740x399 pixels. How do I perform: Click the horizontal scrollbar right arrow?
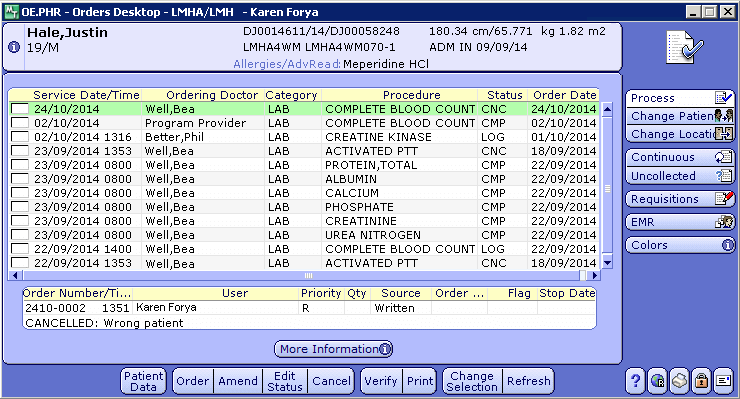595,275
